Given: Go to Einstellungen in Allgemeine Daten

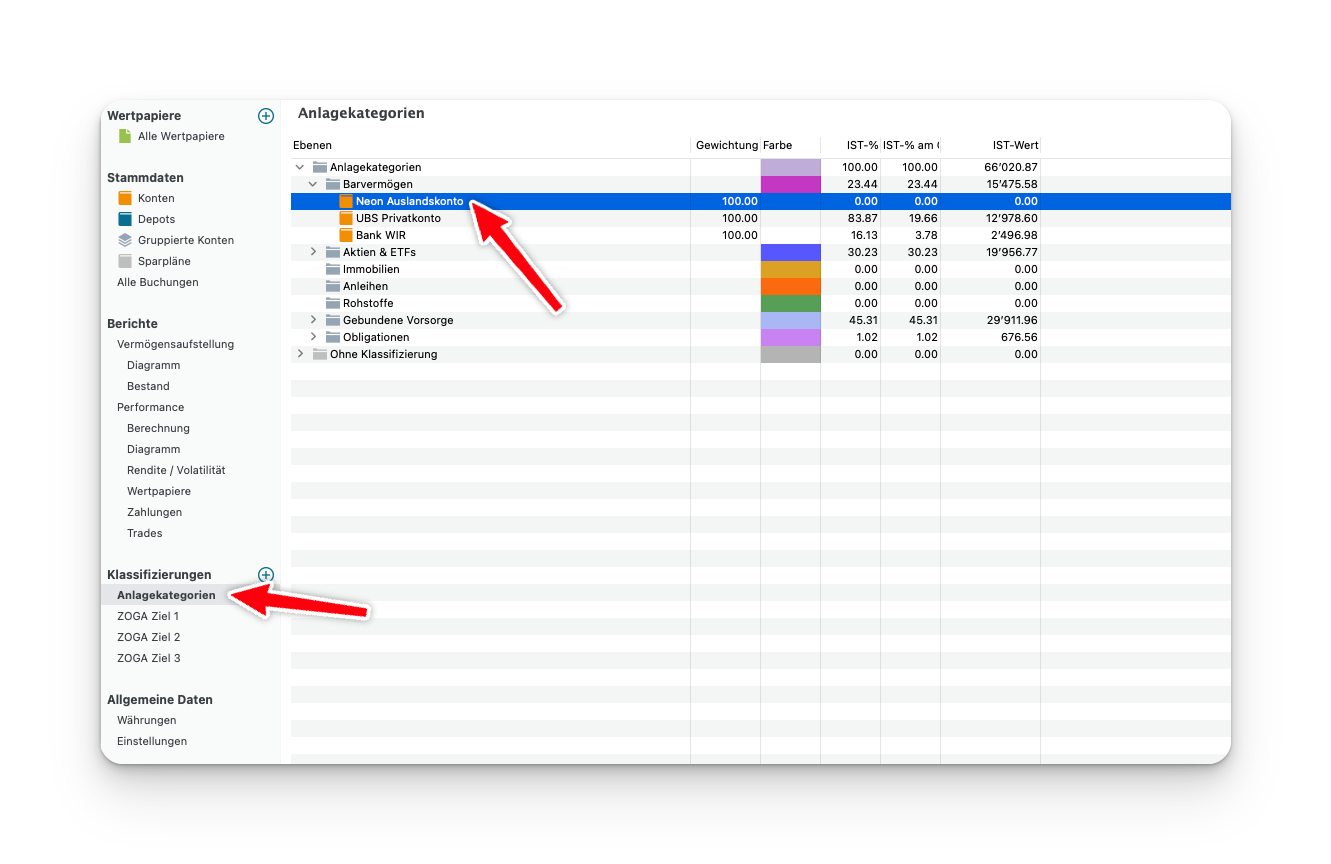Looking at the screenshot, I should pos(152,741).
